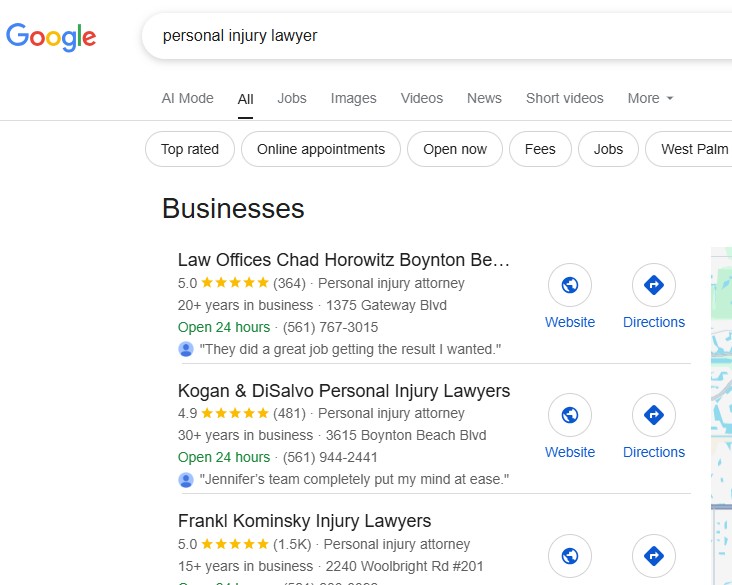The height and width of the screenshot is (585, 732).
Task: Toggle the Open now filter chip
Action: pos(455,149)
